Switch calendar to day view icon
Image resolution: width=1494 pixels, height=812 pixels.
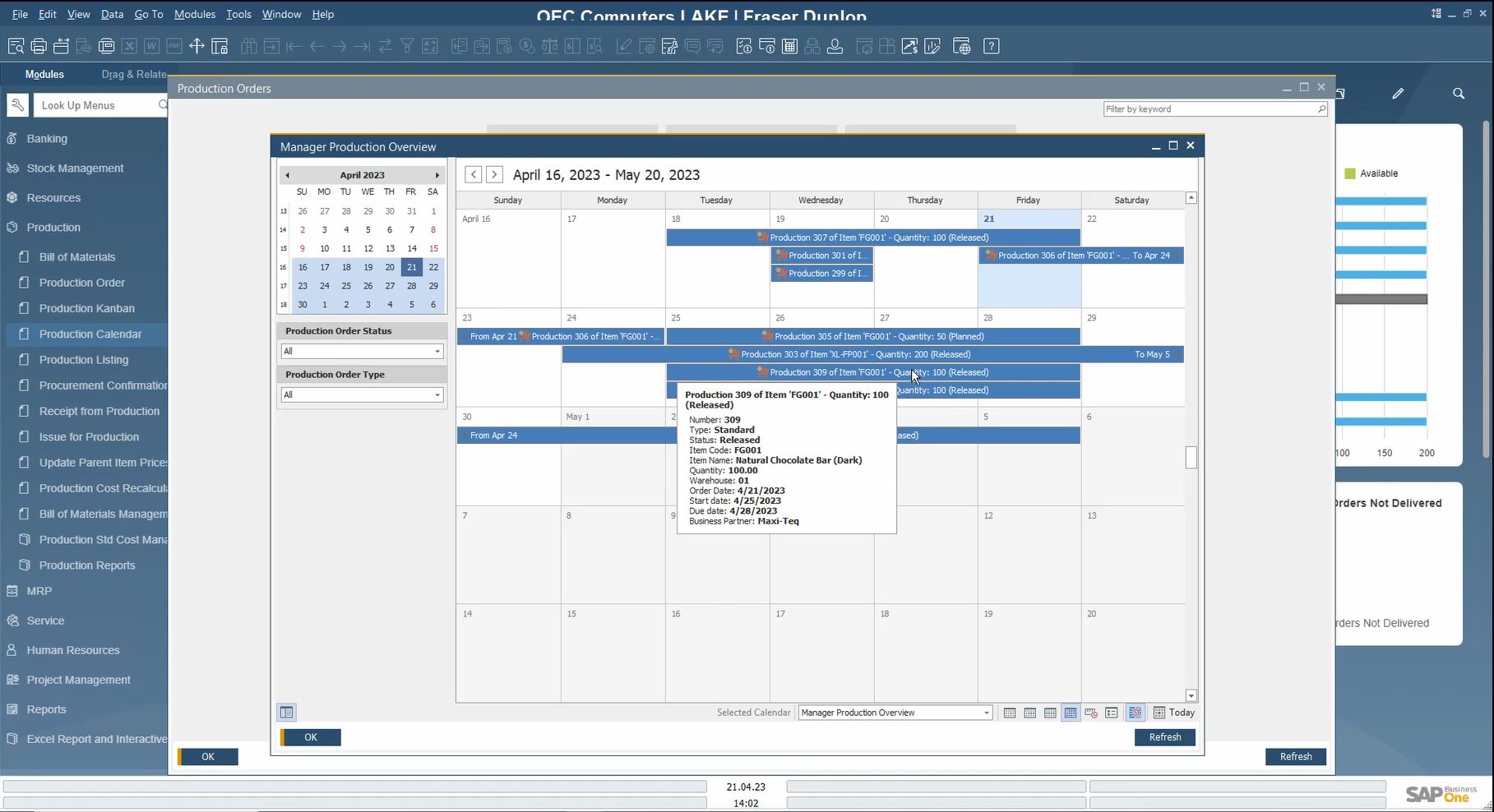click(1010, 713)
